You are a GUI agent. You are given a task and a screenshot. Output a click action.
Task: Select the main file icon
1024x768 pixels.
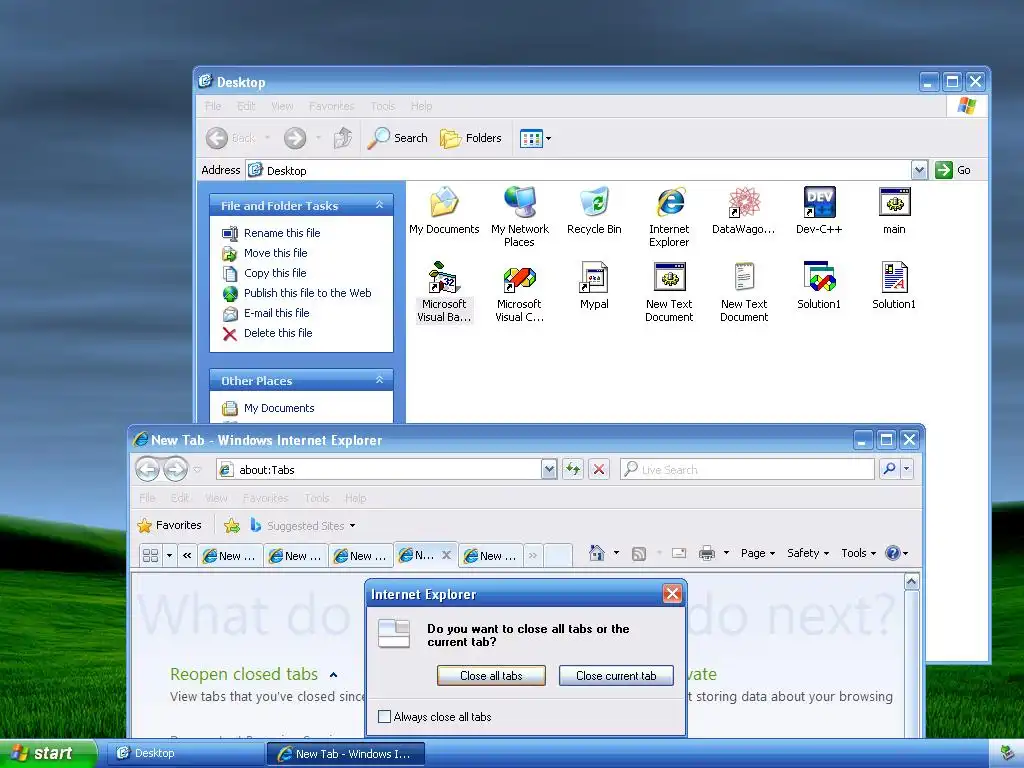894,210
